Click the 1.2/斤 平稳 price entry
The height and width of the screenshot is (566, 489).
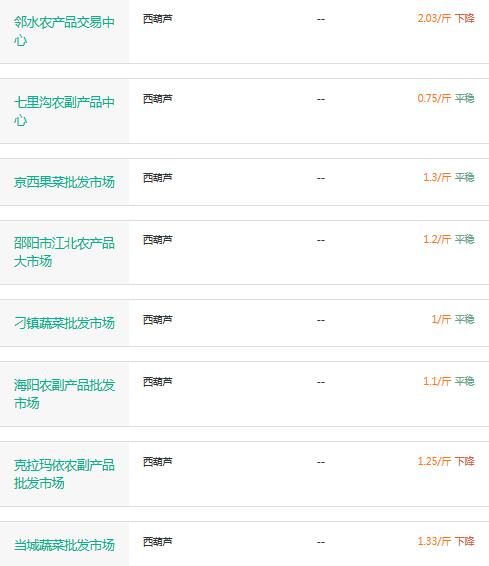(x=449, y=239)
